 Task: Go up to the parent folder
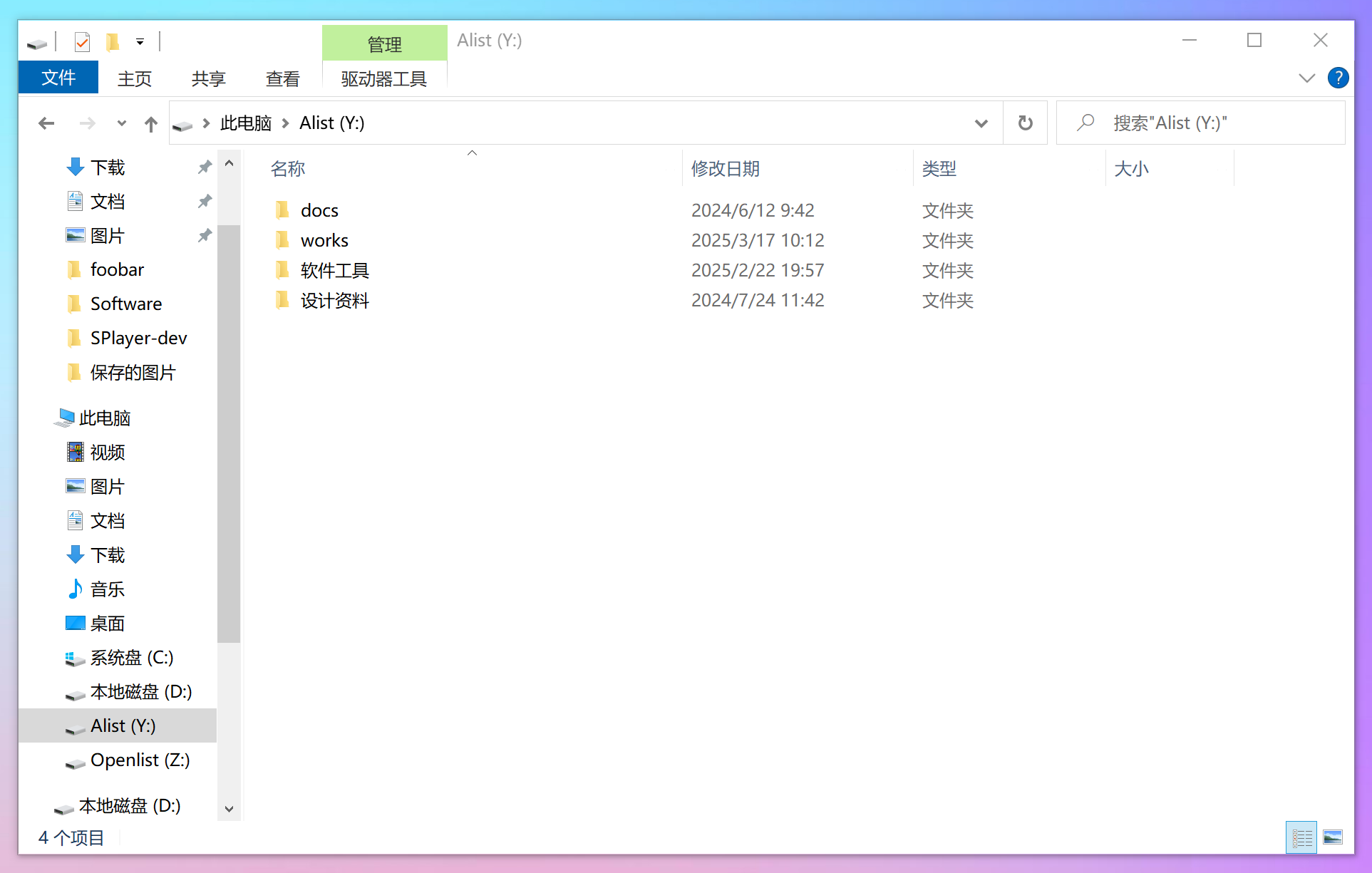150,123
